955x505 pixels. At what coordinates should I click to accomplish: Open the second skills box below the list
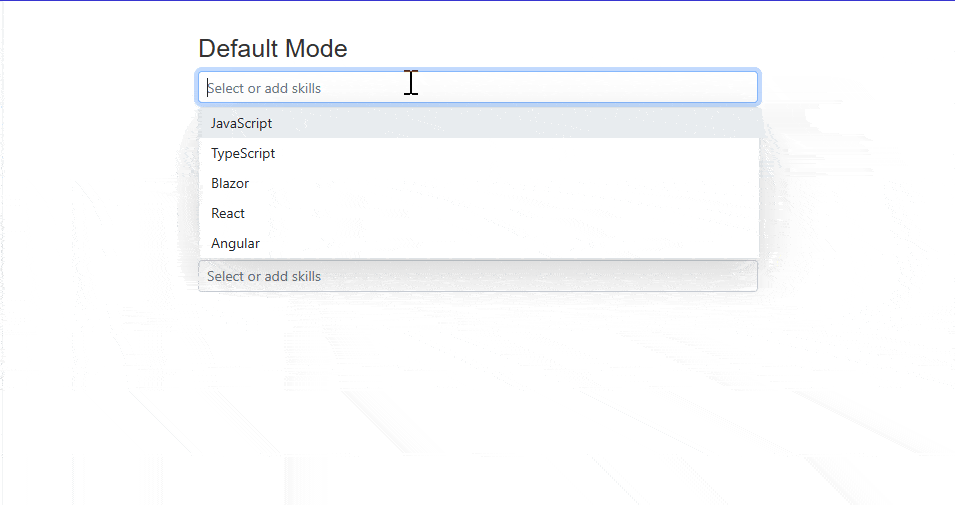478,276
